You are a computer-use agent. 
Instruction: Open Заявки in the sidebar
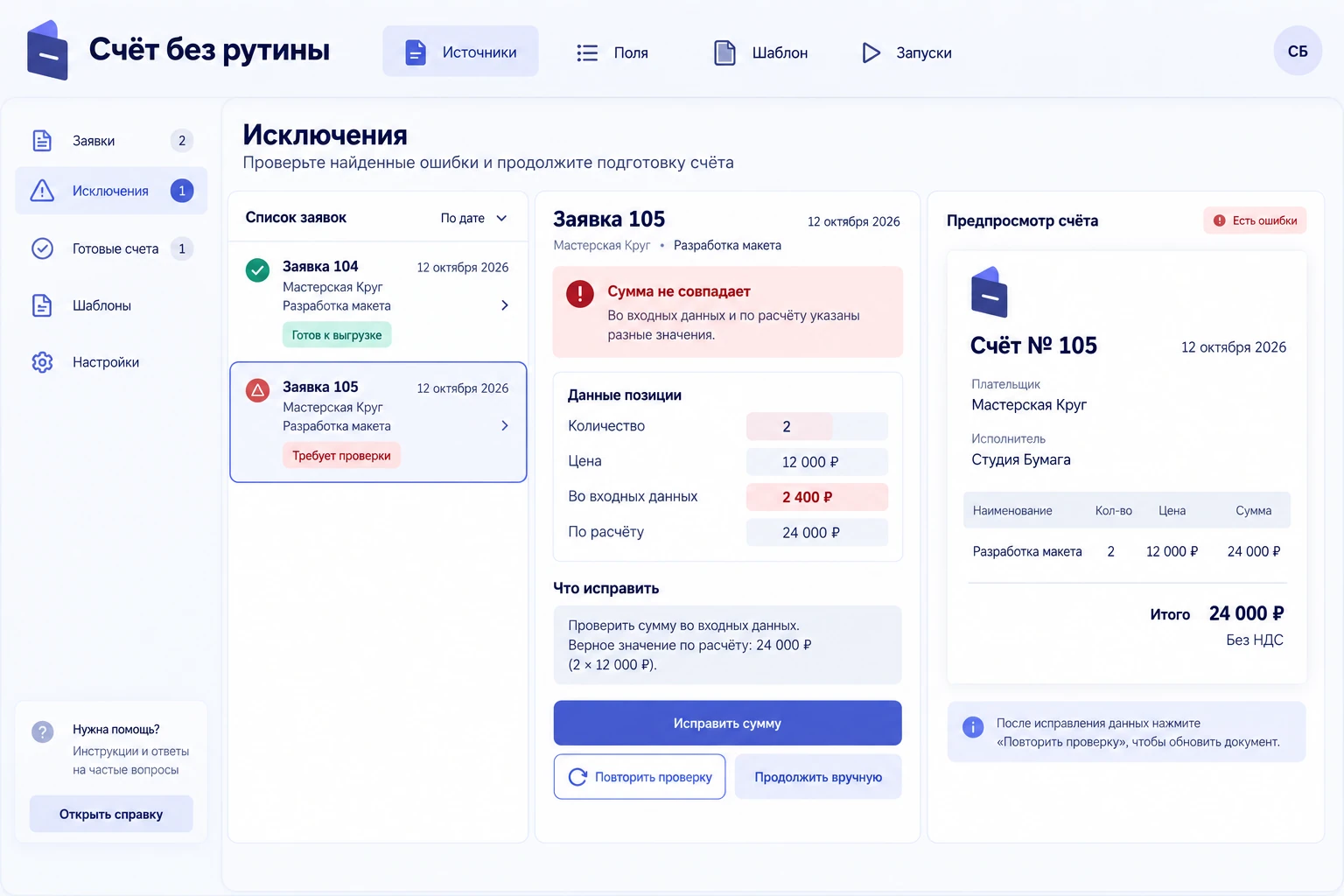coord(111,141)
